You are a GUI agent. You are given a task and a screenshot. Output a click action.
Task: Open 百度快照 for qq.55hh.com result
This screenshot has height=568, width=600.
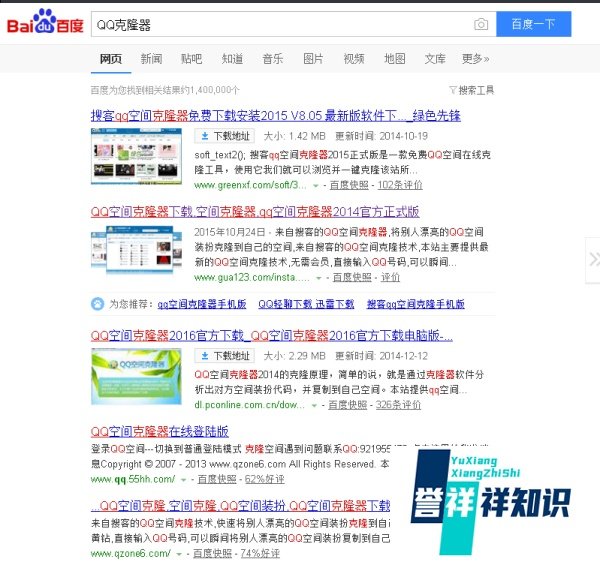[x=217, y=479]
